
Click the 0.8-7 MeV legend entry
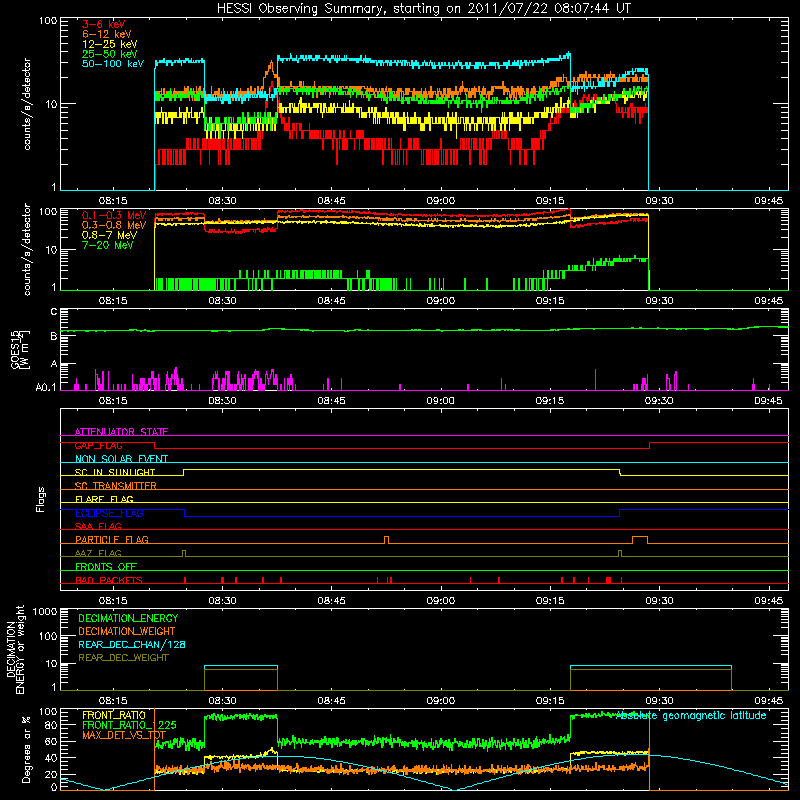109,235
